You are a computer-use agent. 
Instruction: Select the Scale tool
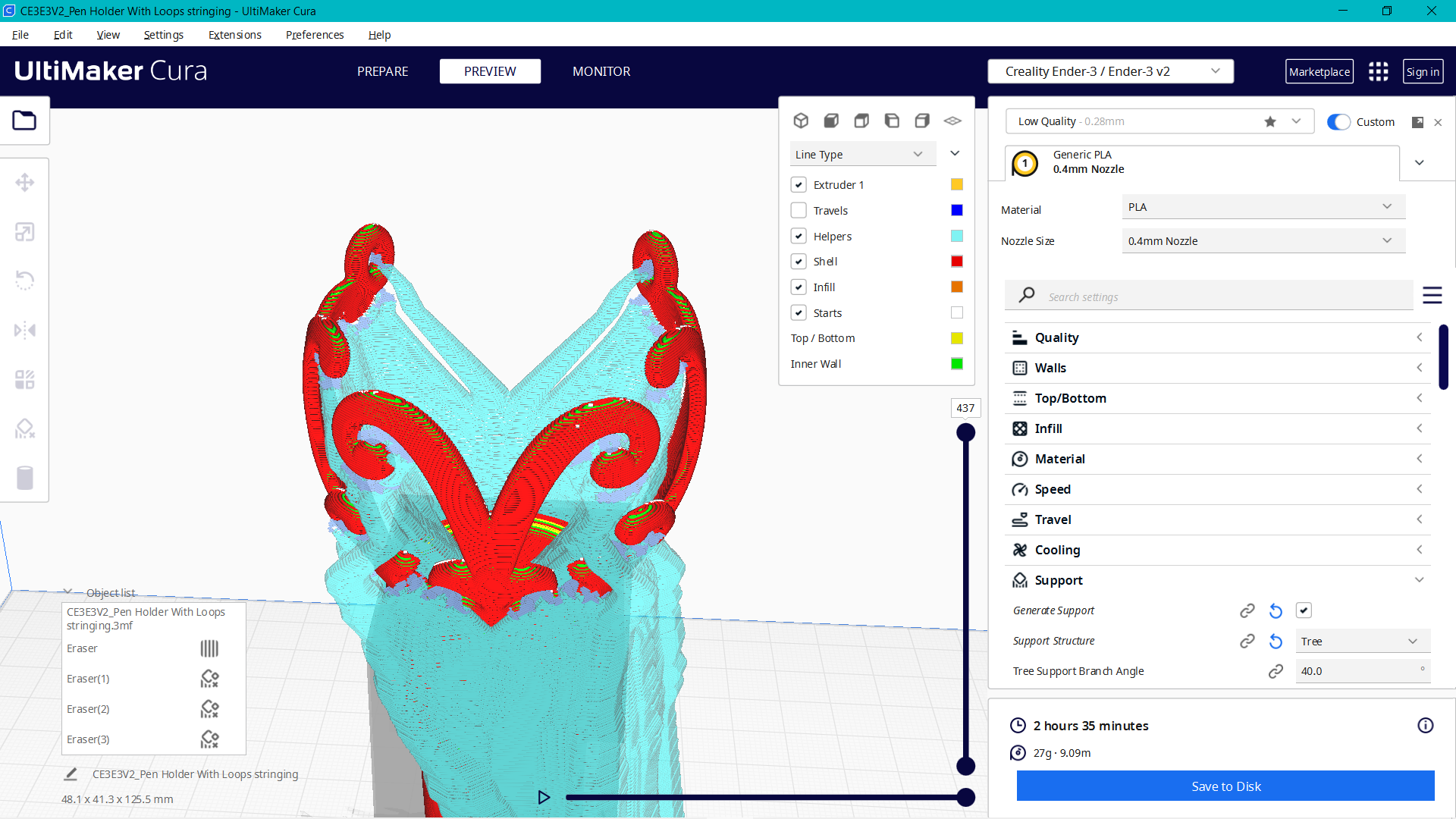tap(25, 231)
